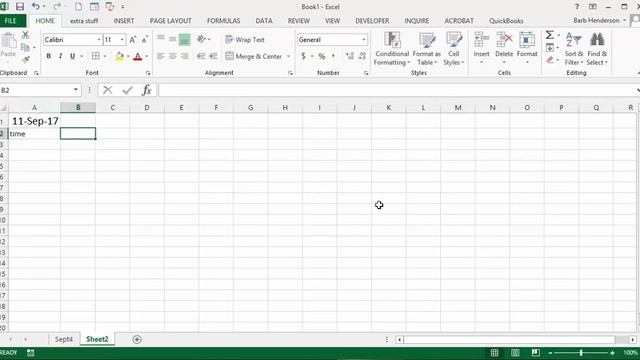Apply comma style

(x=333, y=56)
